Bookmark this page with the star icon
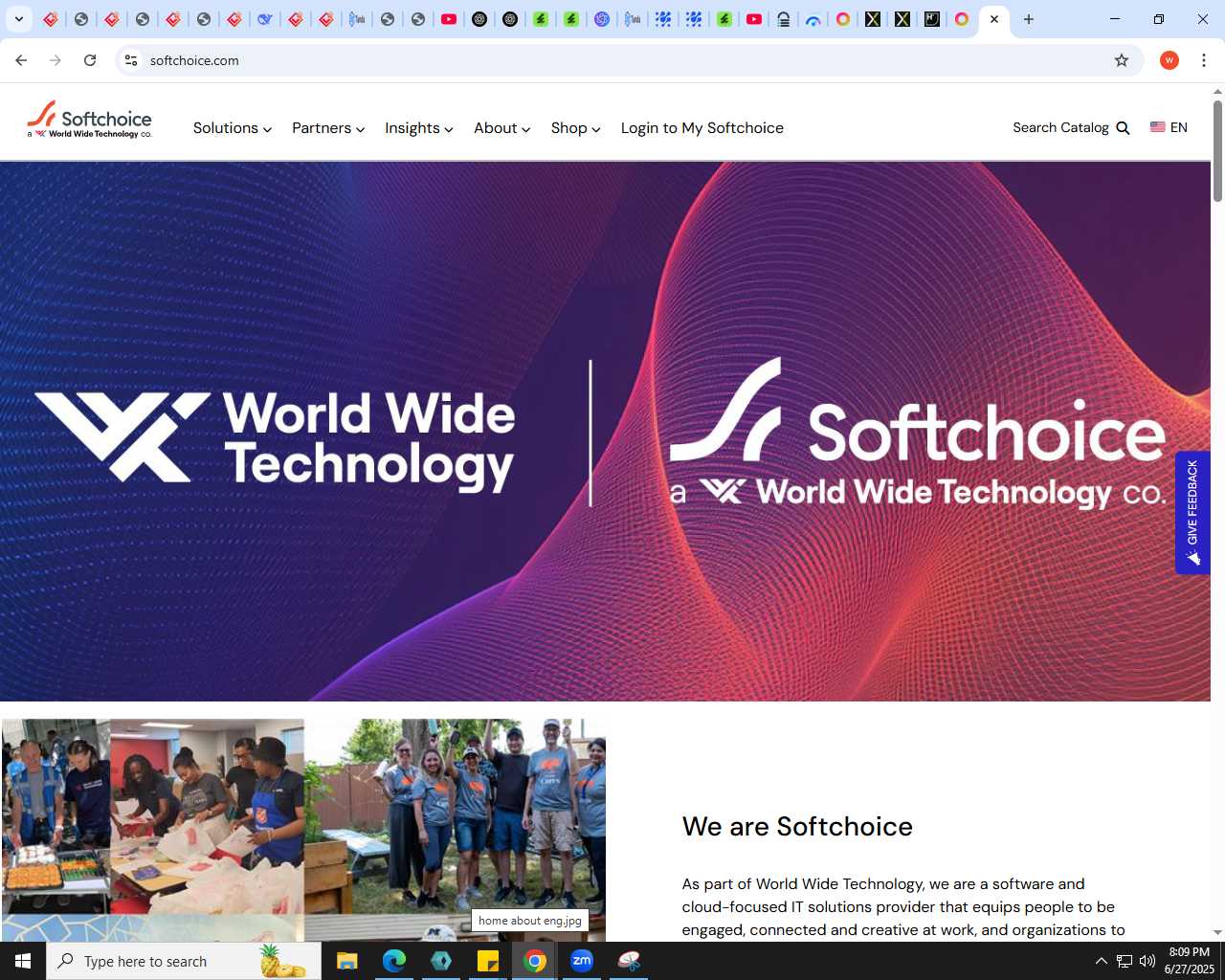 tap(1122, 60)
